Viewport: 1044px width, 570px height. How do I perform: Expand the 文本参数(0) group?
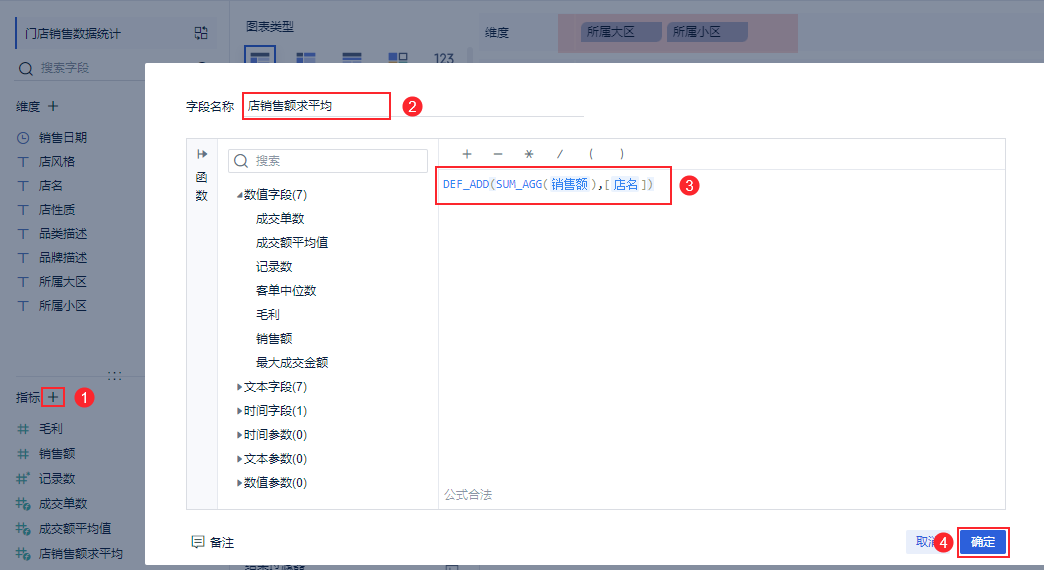(x=239, y=459)
